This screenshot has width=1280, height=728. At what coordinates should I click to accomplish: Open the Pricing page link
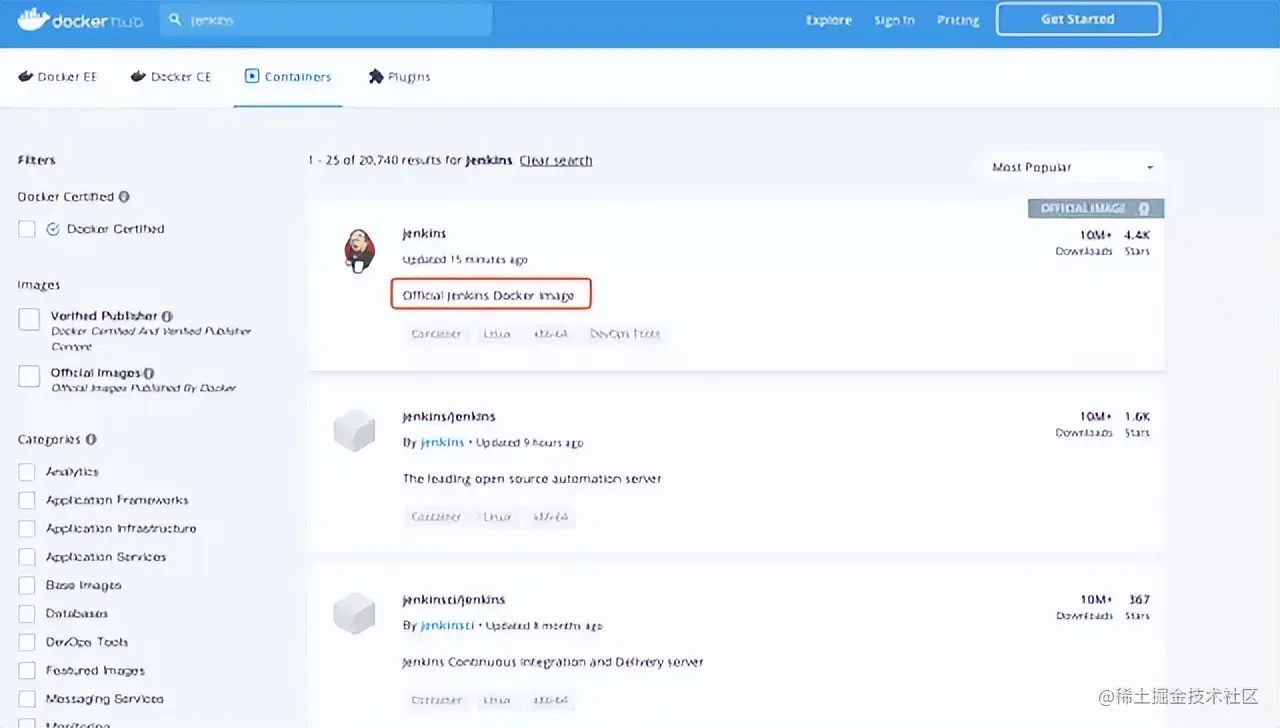pyautogui.click(x=958, y=20)
